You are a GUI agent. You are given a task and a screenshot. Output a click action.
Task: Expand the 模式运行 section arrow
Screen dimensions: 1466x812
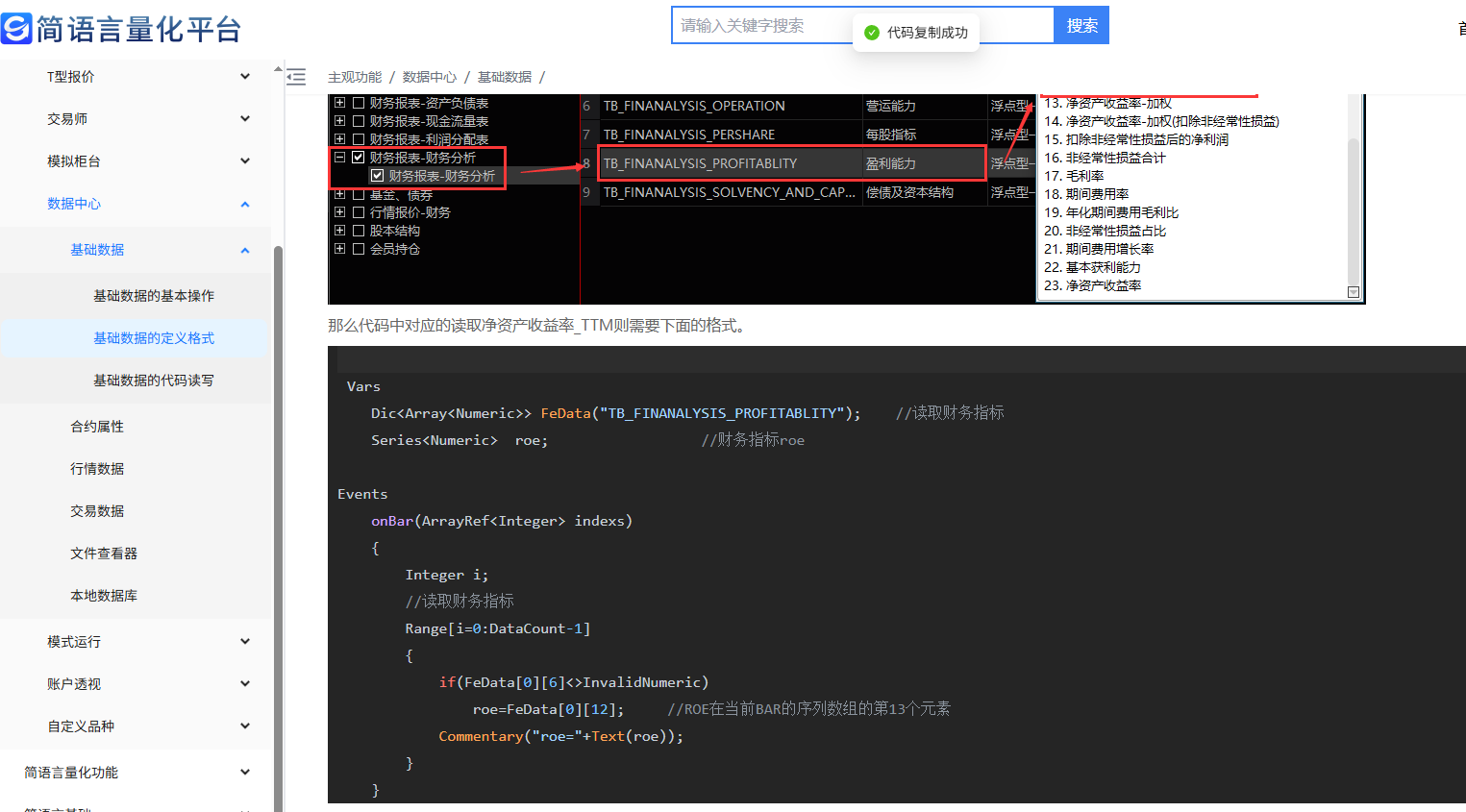(x=245, y=642)
